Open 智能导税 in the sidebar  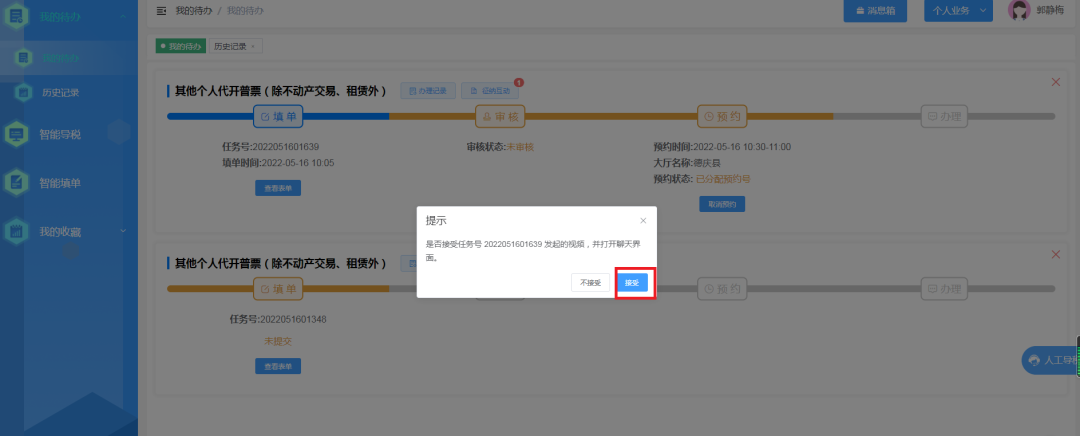click(x=60, y=134)
